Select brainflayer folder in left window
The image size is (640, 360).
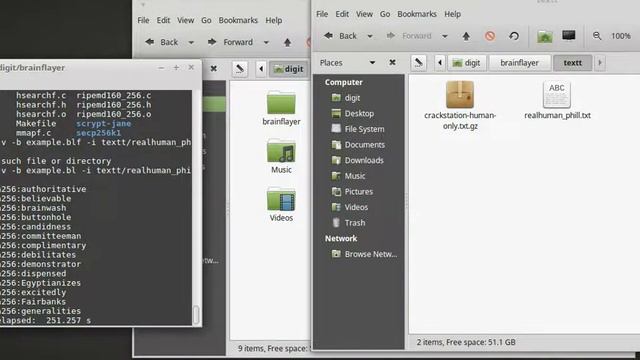tap(281, 108)
